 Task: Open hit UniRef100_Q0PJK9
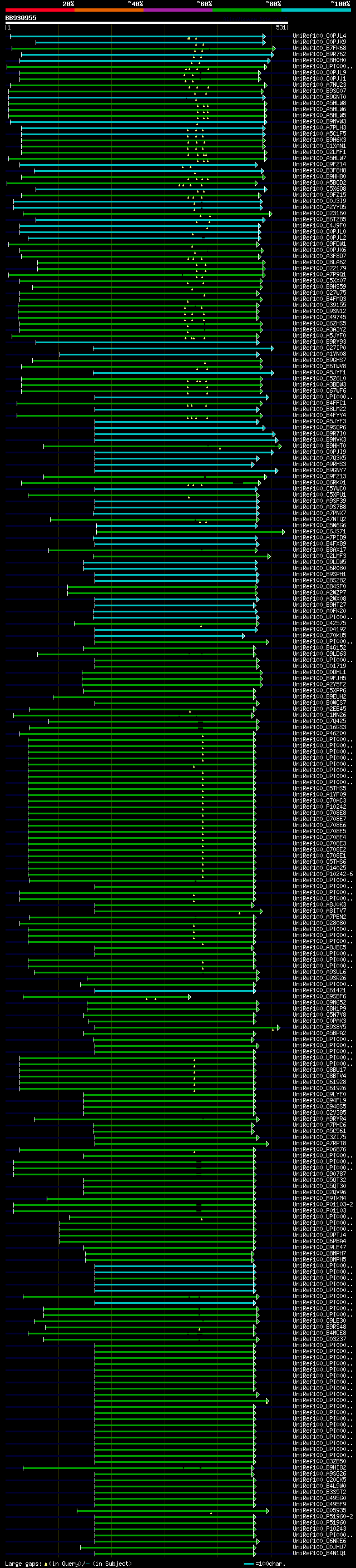(319, 42)
